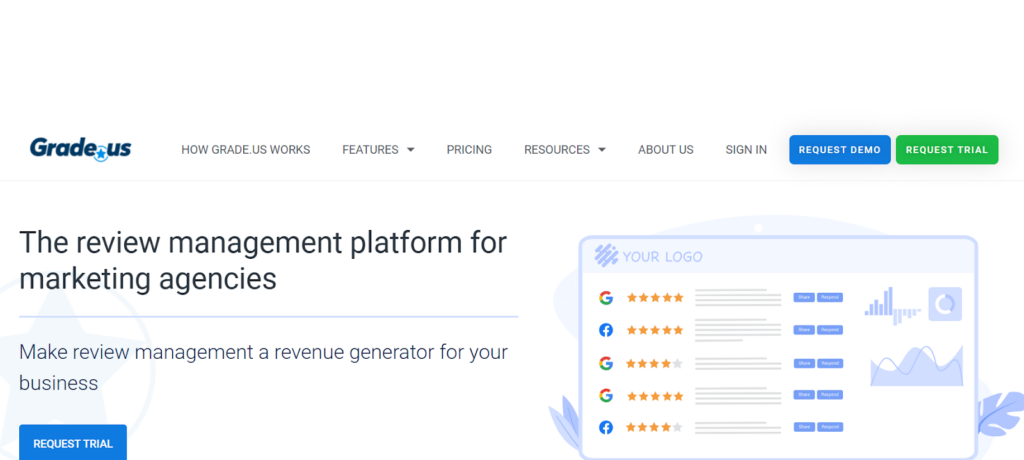Click the Grade.us logo
The width and height of the screenshot is (1024, 460).
(x=81, y=149)
